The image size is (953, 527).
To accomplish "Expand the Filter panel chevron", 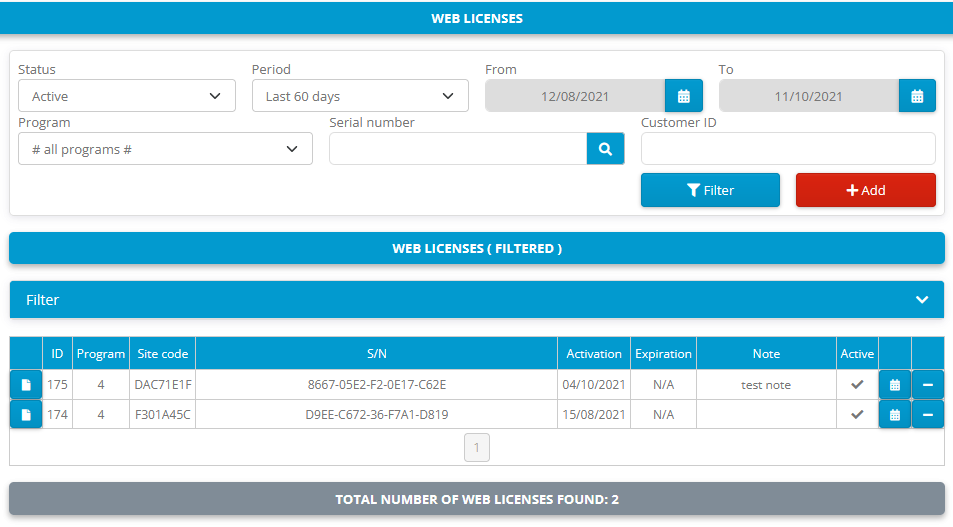I will tap(922, 300).
